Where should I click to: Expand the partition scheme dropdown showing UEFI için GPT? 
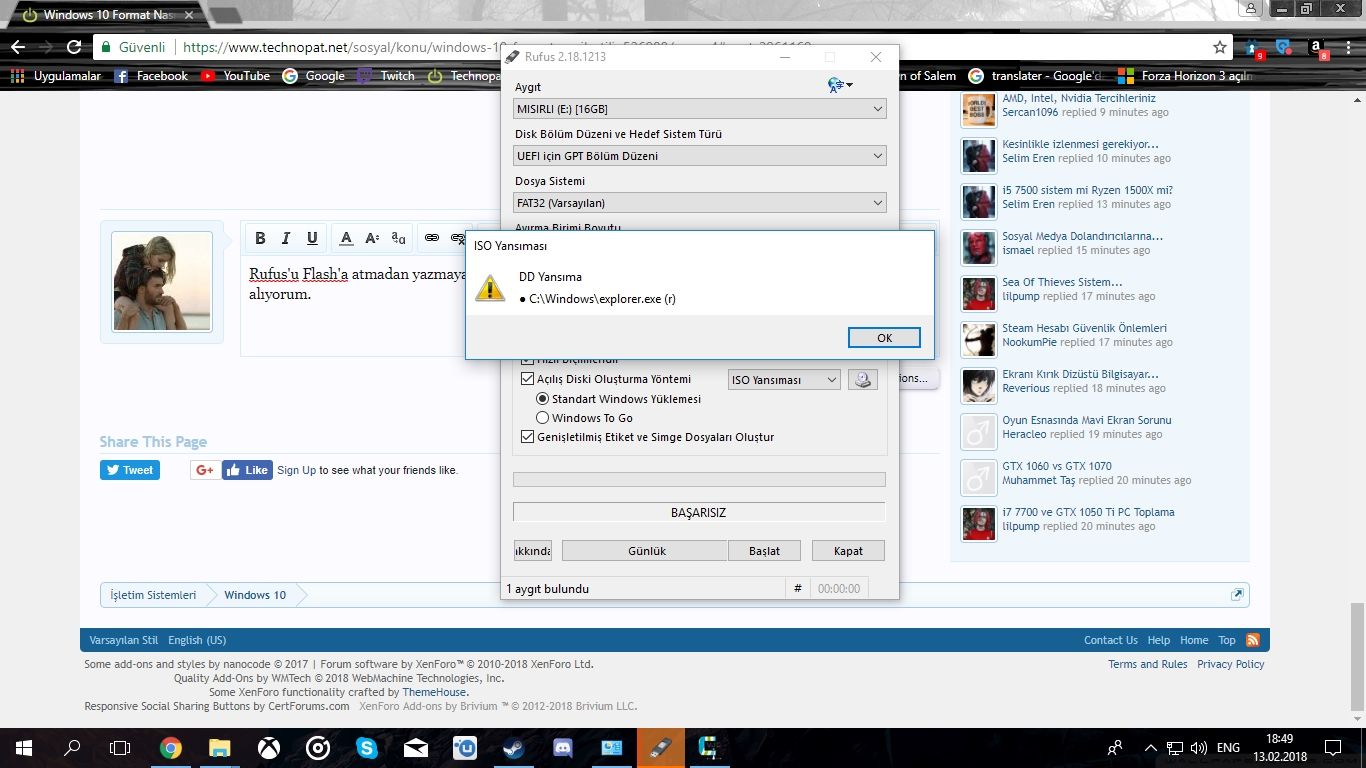(700, 156)
